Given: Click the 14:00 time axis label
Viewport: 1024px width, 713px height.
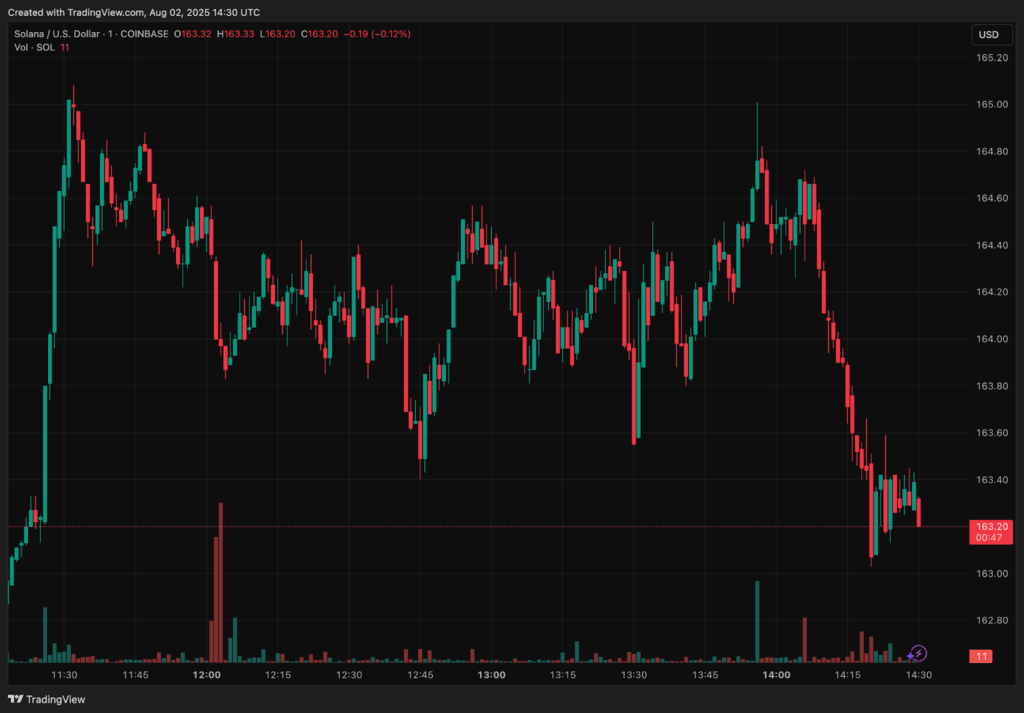Looking at the screenshot, I should point(776,675).
